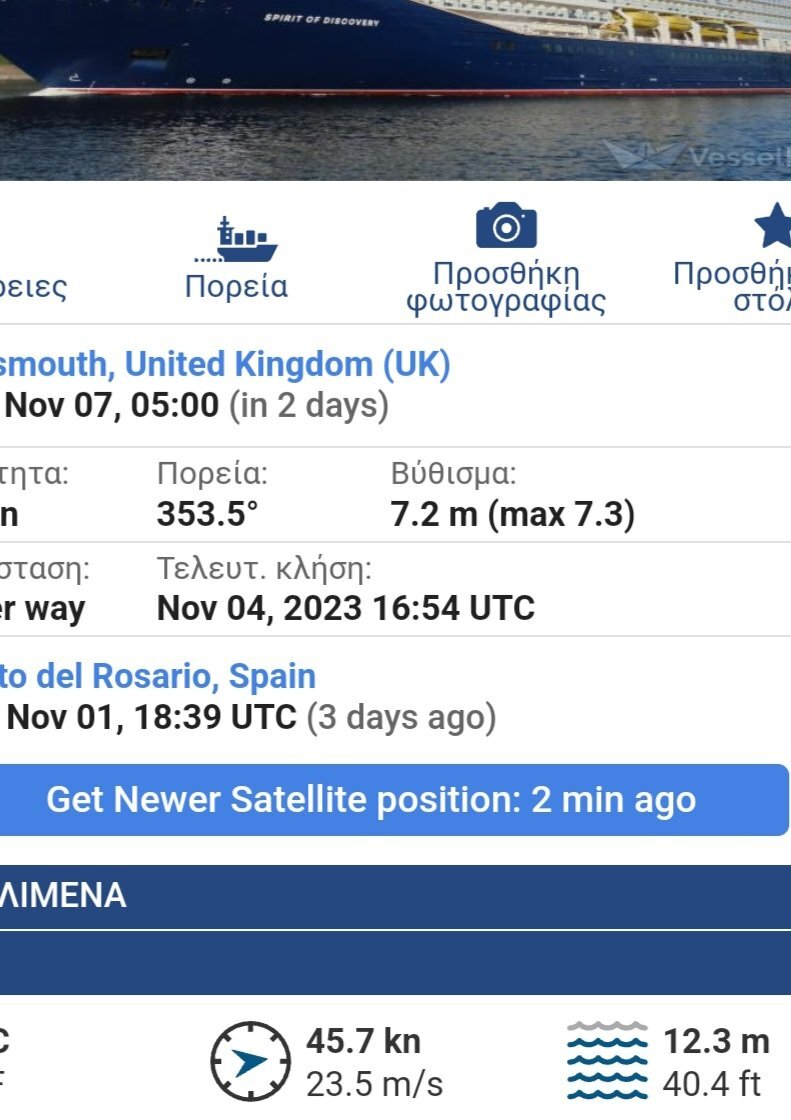Click the dark blue bar below ΛΙΜΕΝΑ
Screen dimensions: 791x1120
coord(395,963)
